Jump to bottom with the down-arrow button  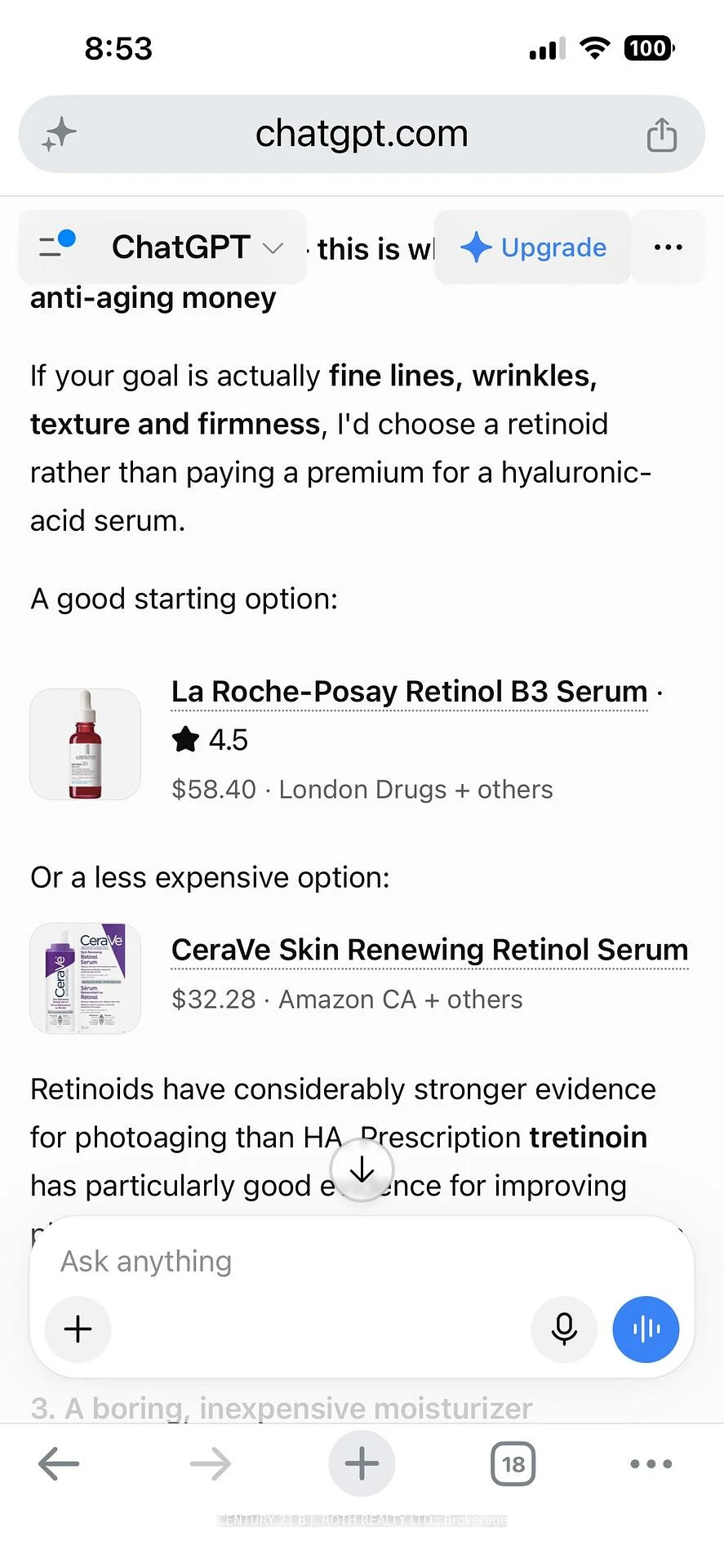[x=362, y=1171]
